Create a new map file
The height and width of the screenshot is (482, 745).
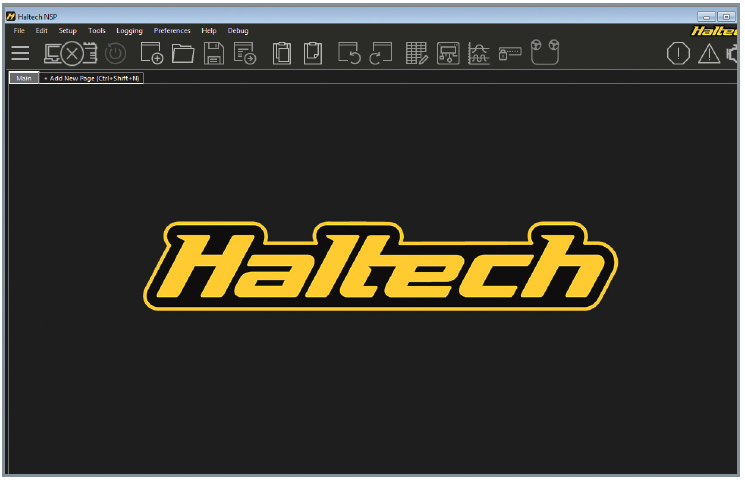click(x=152, y=53)
